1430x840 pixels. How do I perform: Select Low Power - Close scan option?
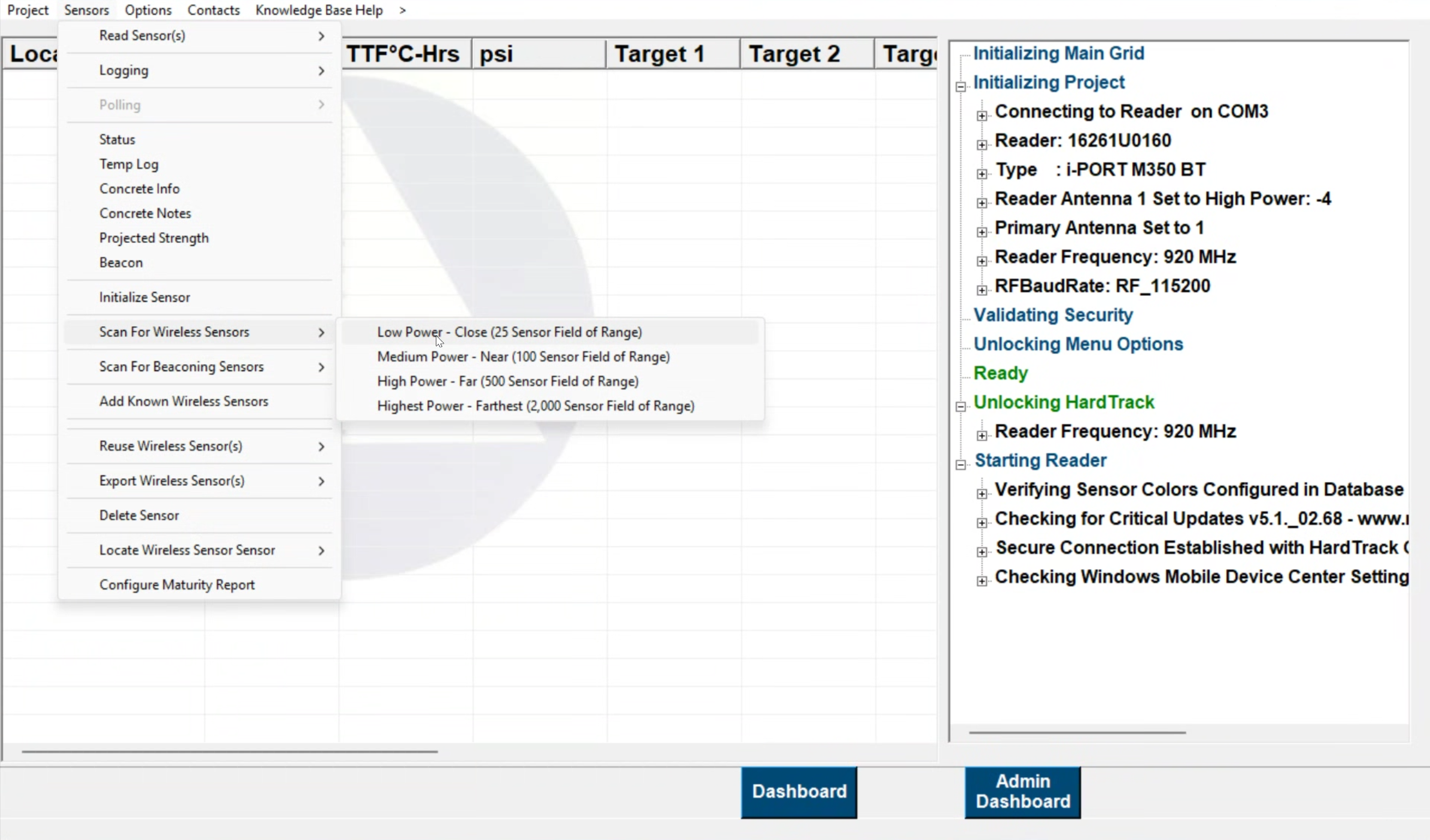point(509,332)
